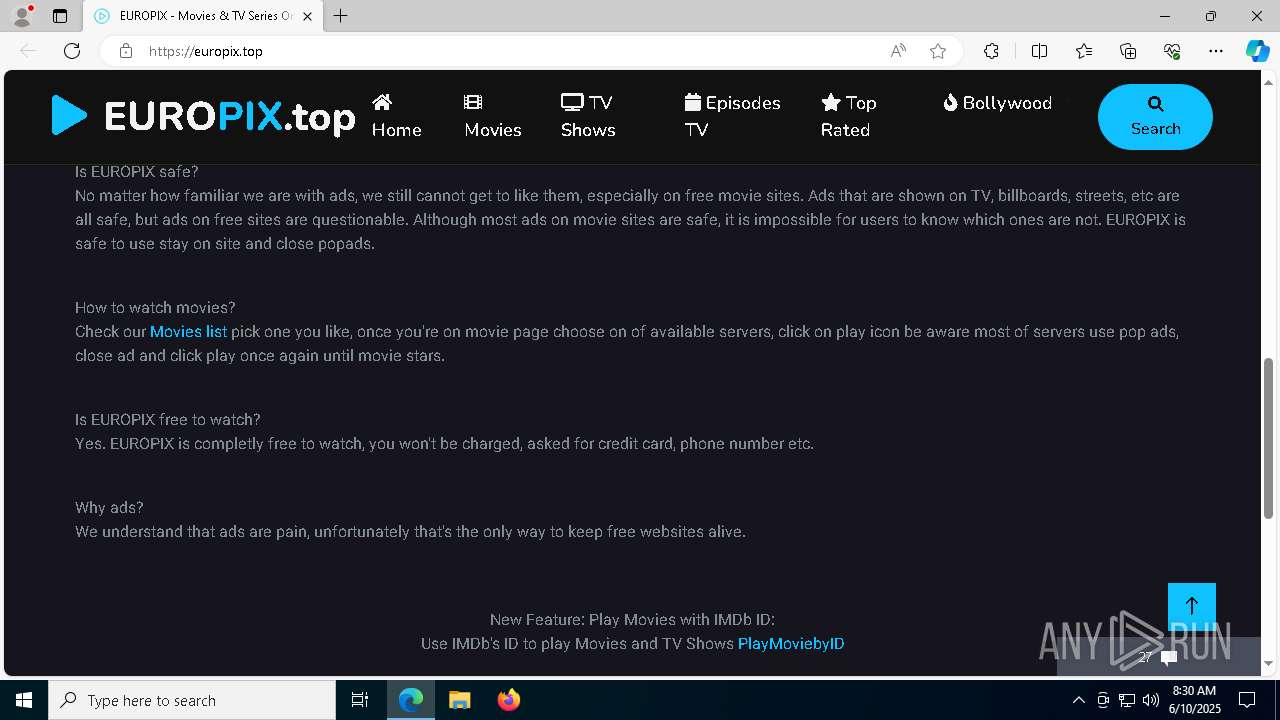Open the Home navigation item
1280x720 pixels.
(x=396, y=116)
